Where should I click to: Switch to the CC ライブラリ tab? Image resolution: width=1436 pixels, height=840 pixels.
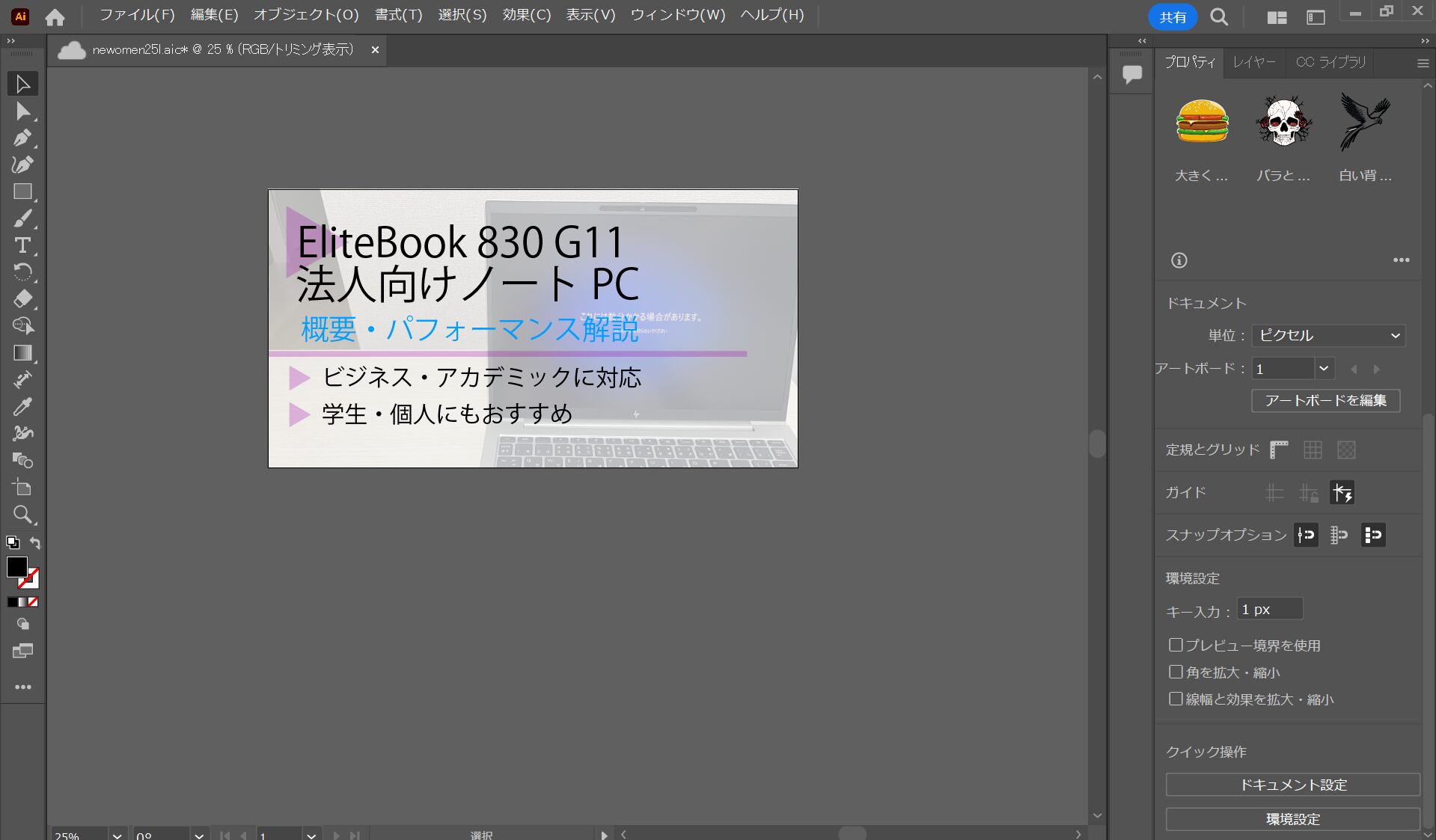[x=1331, y=62]
